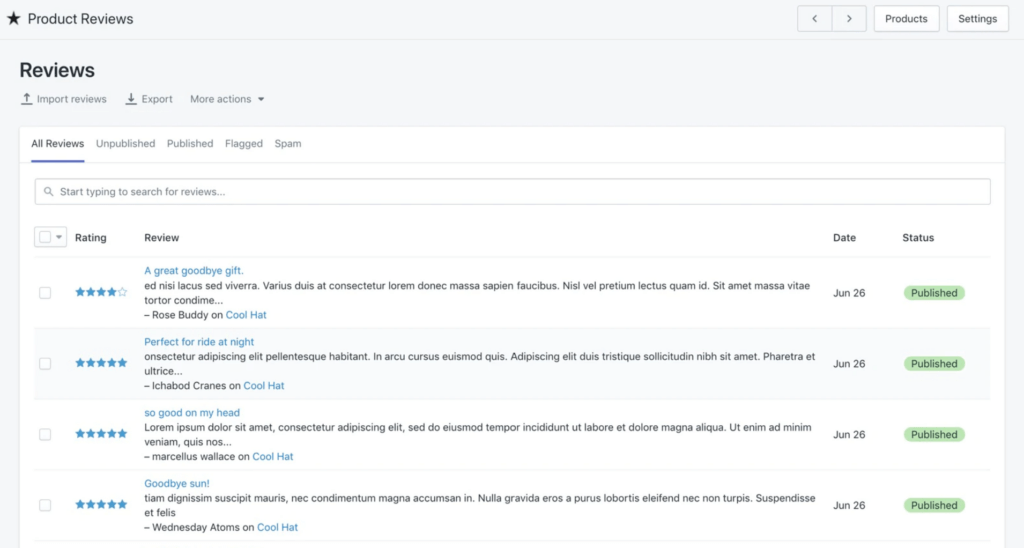The image size is (1024, 548).
Task: Switch to the All Reviews tab
Action: point(57,144)
